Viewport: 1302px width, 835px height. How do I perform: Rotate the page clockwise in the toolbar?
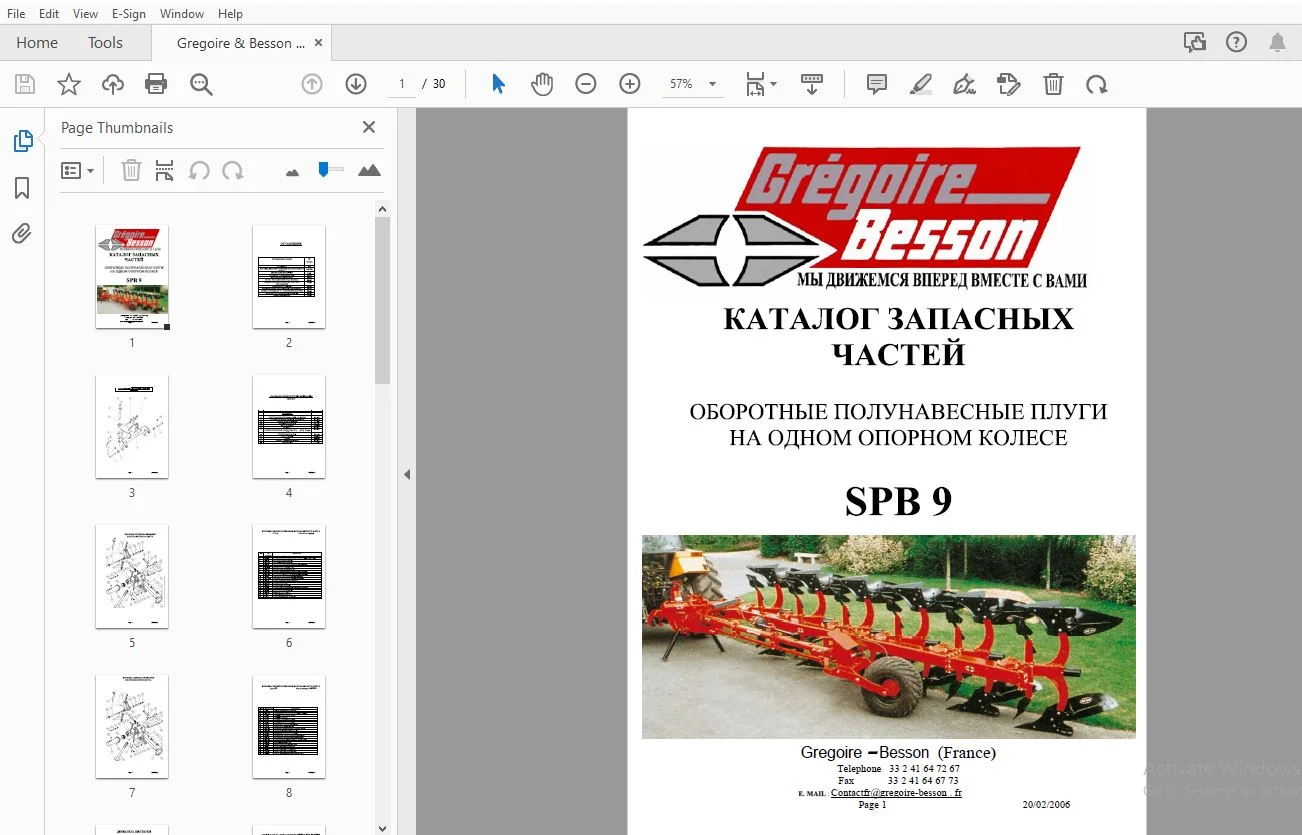click(x=1097, y=84)
